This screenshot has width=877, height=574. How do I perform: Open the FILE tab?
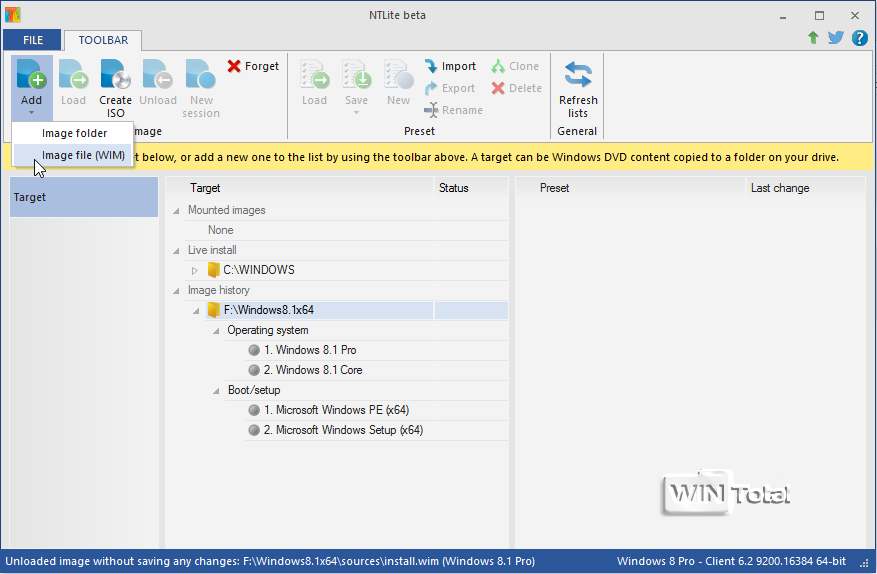click(x=32, y=40)
